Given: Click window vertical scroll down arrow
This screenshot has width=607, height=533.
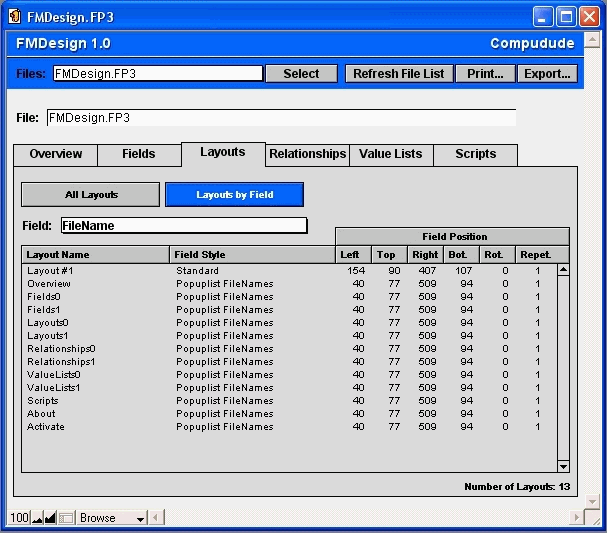Looking at the screenshot, I should click(592, 502).
